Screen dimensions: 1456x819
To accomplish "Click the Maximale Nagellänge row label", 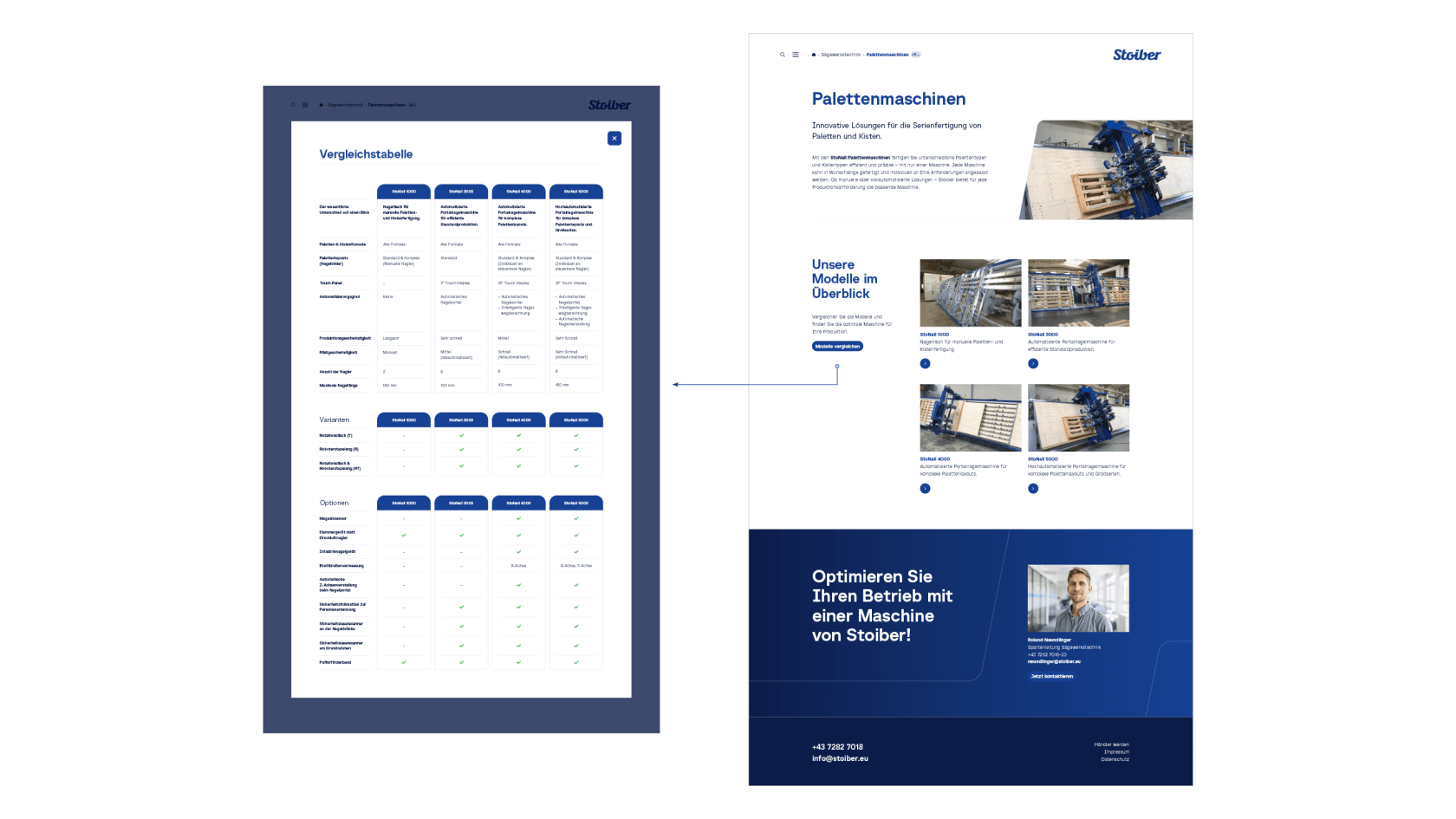I will [x=338, y=386].
